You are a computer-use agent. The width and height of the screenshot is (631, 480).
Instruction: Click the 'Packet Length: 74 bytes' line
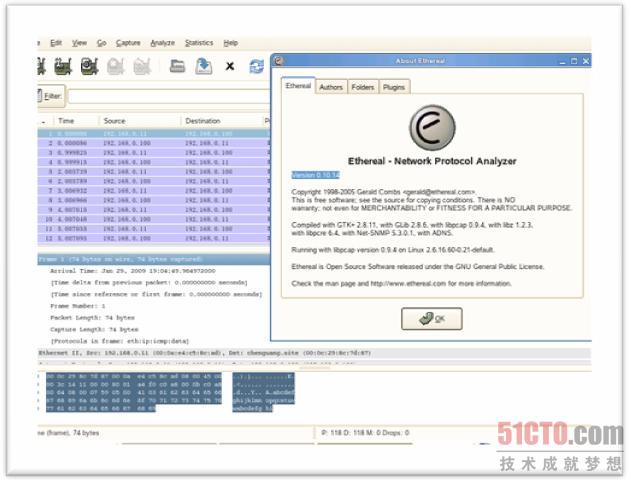[93, 317]
